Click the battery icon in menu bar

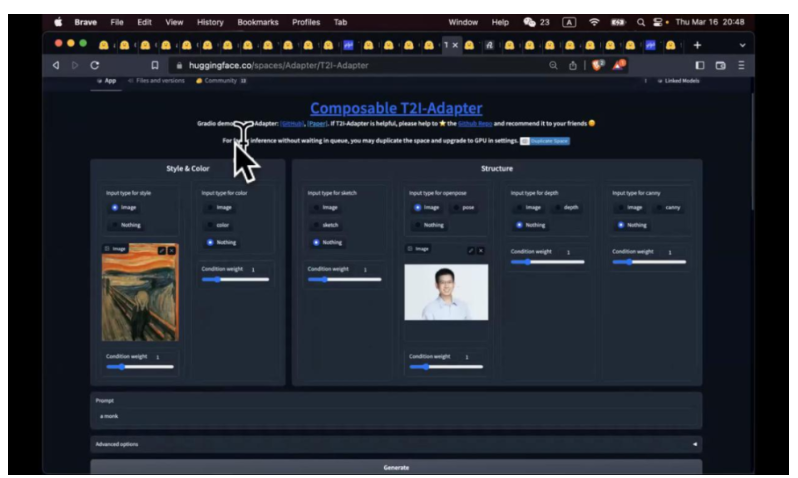click(618, 22)
